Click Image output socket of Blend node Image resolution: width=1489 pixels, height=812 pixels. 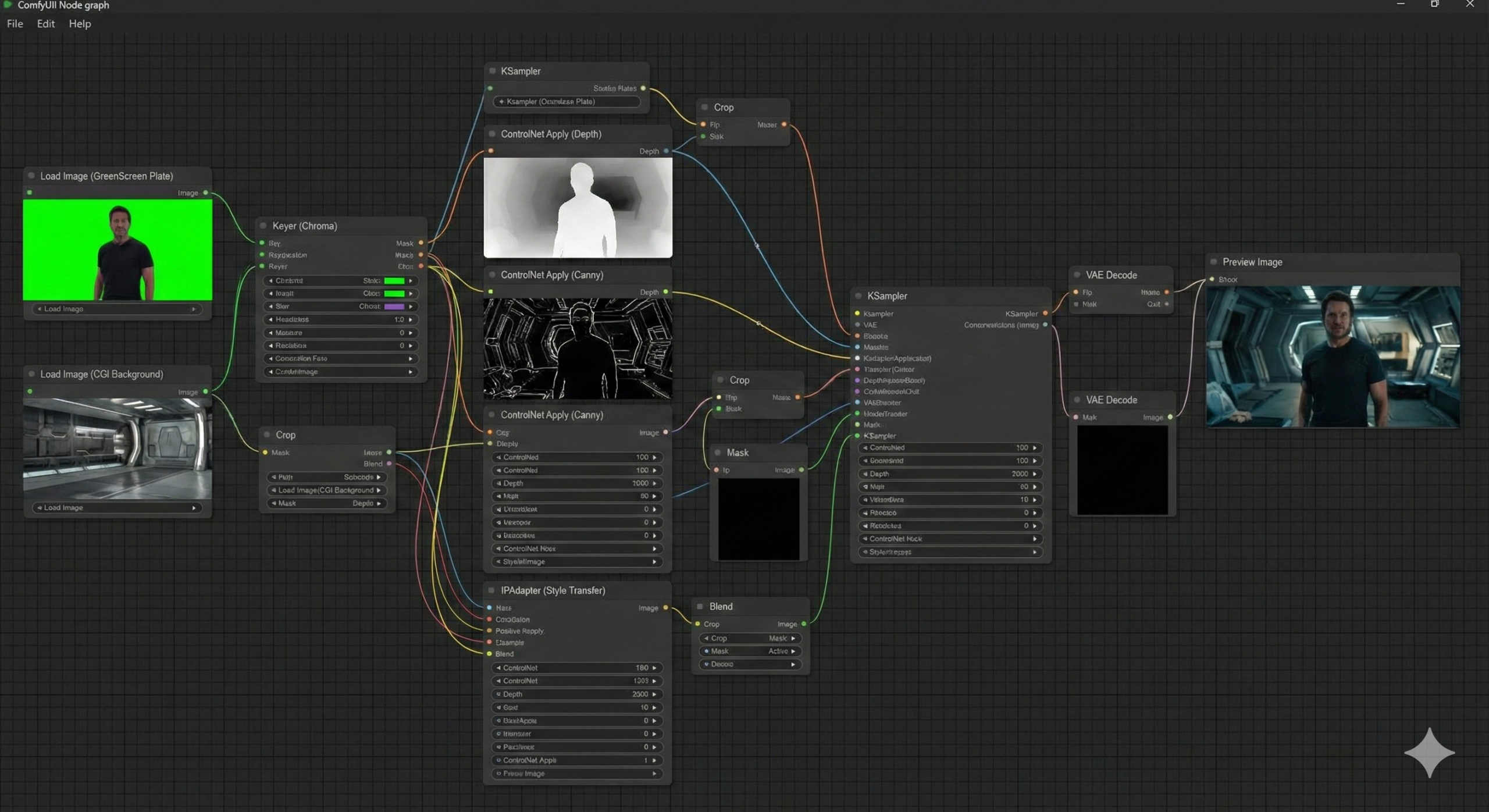coord(804,624)
